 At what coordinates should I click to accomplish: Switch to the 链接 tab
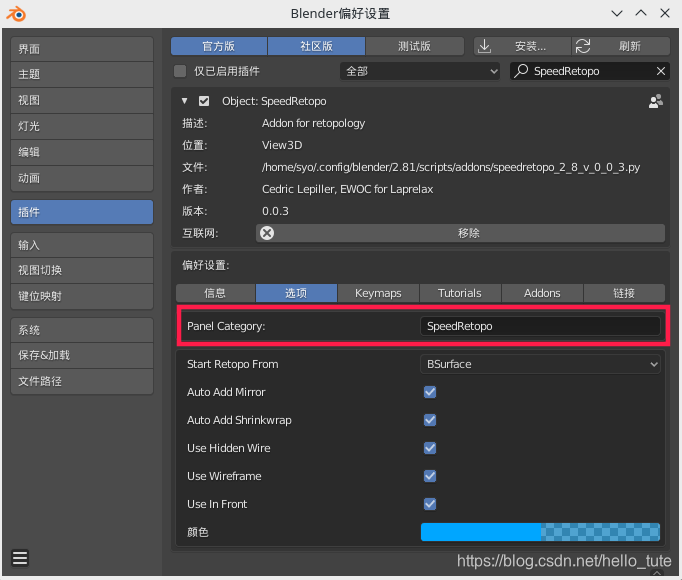pos(624,293)
